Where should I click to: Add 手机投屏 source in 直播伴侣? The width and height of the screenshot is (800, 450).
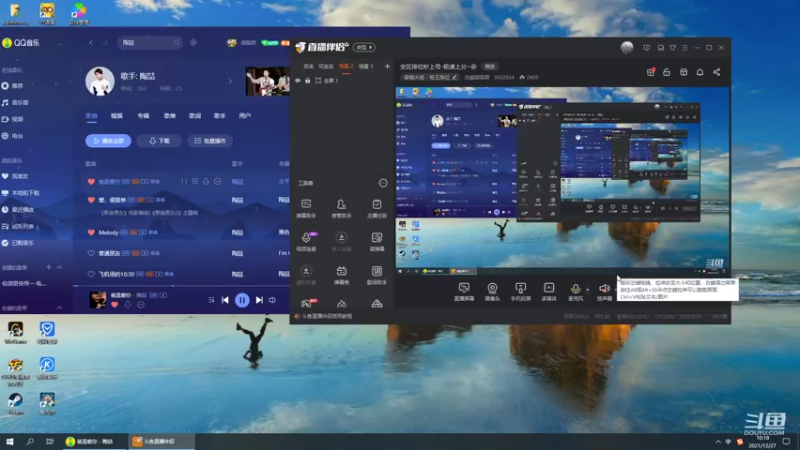520,292
